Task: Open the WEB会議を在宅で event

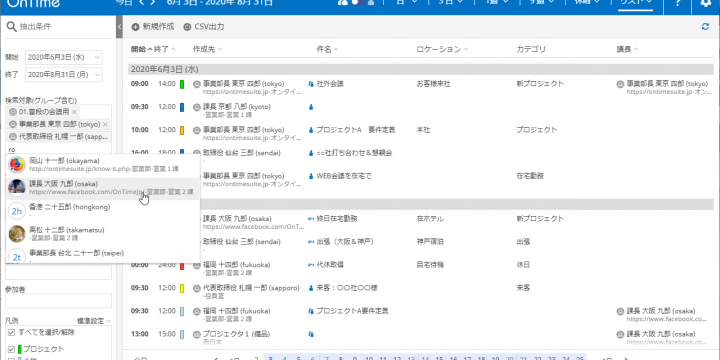Action: 343,175
